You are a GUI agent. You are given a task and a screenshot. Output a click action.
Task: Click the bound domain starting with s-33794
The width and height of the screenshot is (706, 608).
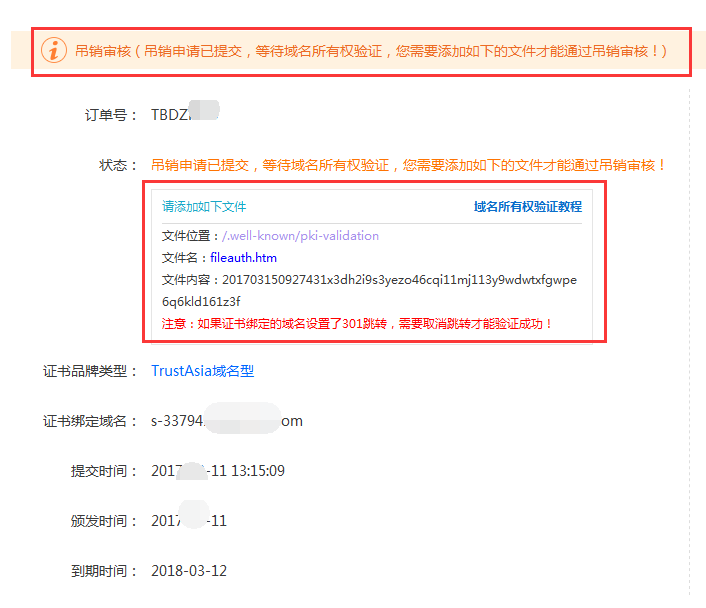(226, 421)
